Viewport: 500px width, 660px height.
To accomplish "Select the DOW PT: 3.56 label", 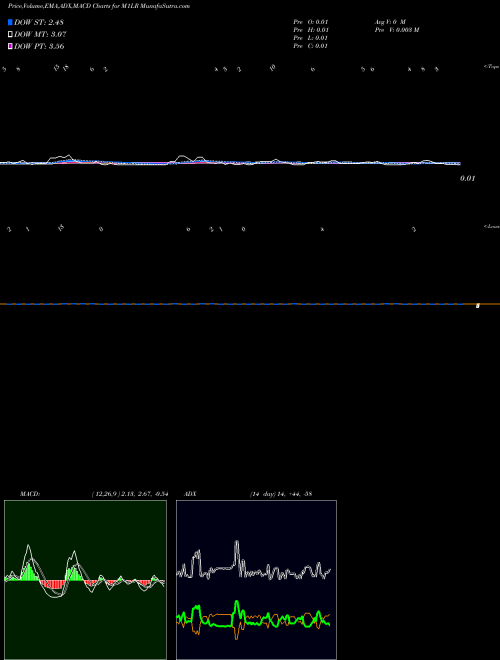I will pos(39,46).
